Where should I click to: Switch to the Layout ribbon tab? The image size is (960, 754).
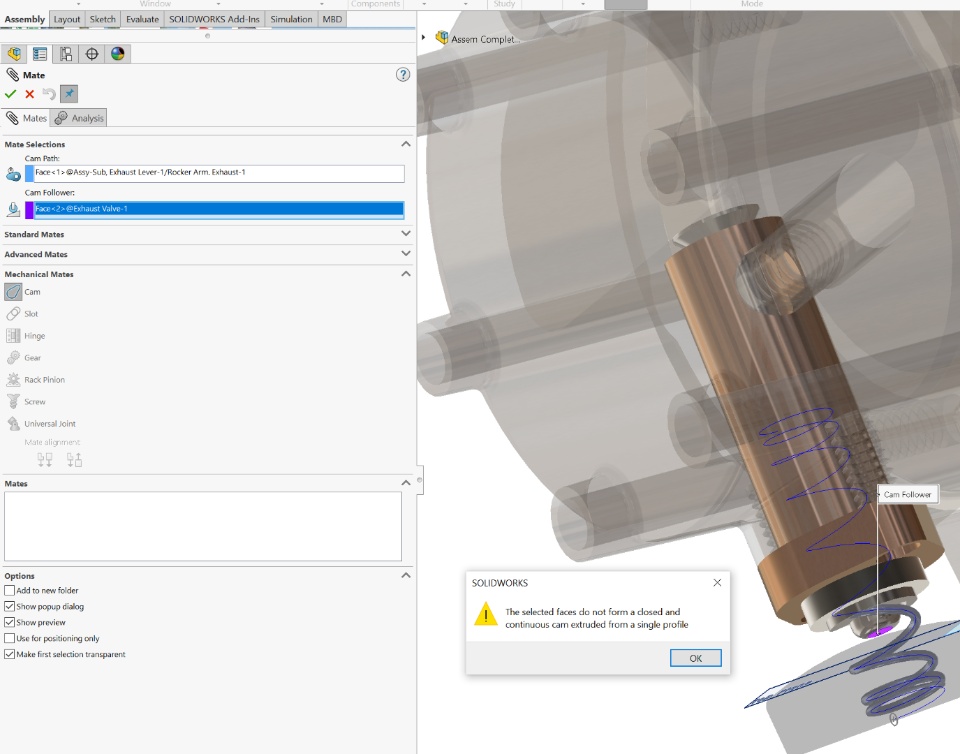click(x=67, y=19)
